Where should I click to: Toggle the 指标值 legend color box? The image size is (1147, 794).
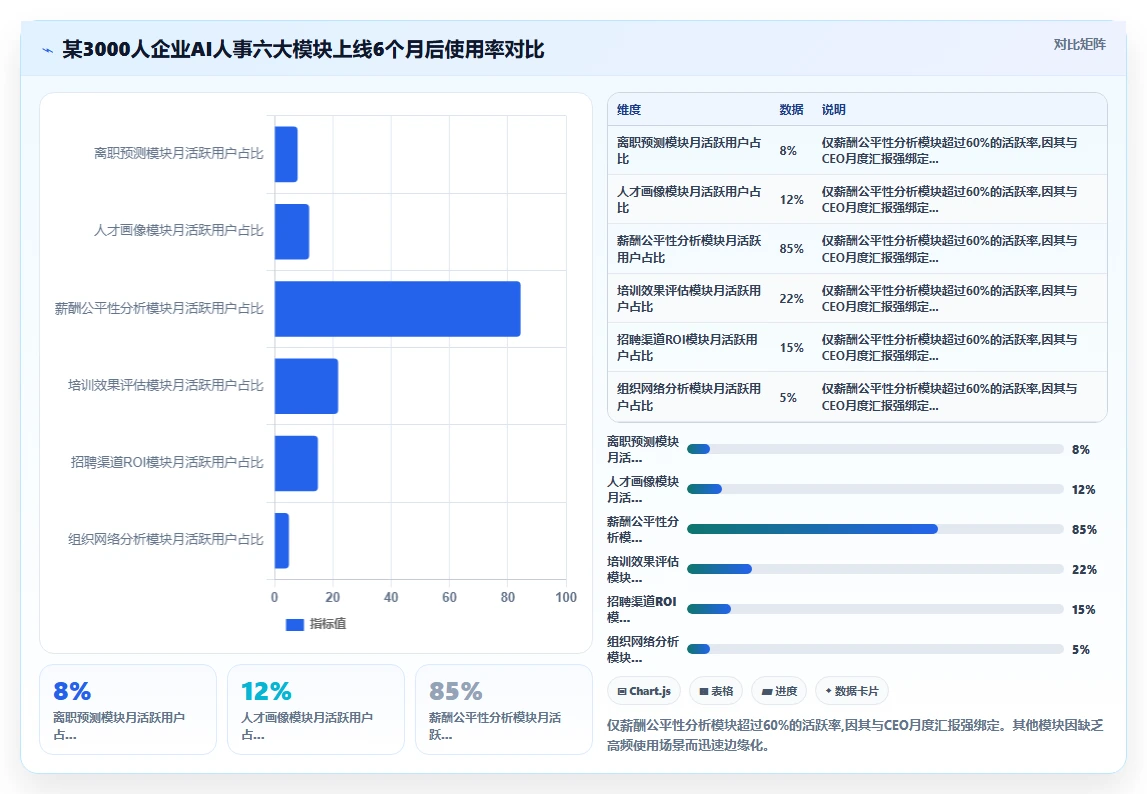pyautogui.click(x=294, y=624)
